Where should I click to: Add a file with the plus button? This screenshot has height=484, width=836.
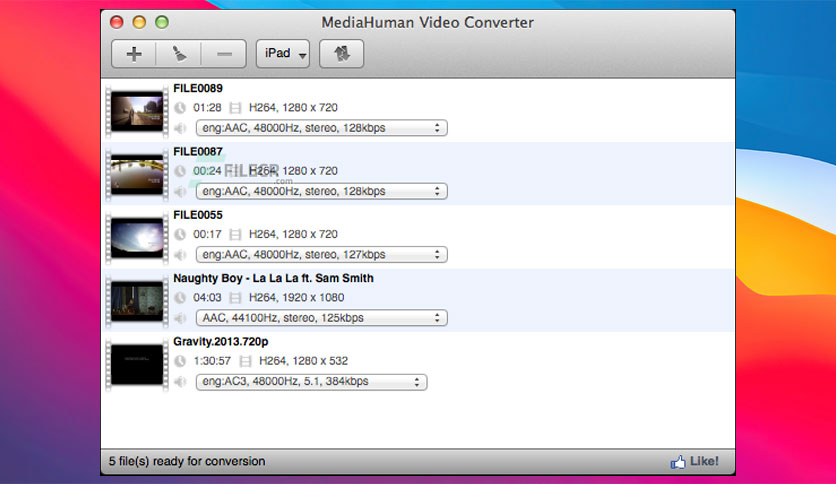pos(134,54)
